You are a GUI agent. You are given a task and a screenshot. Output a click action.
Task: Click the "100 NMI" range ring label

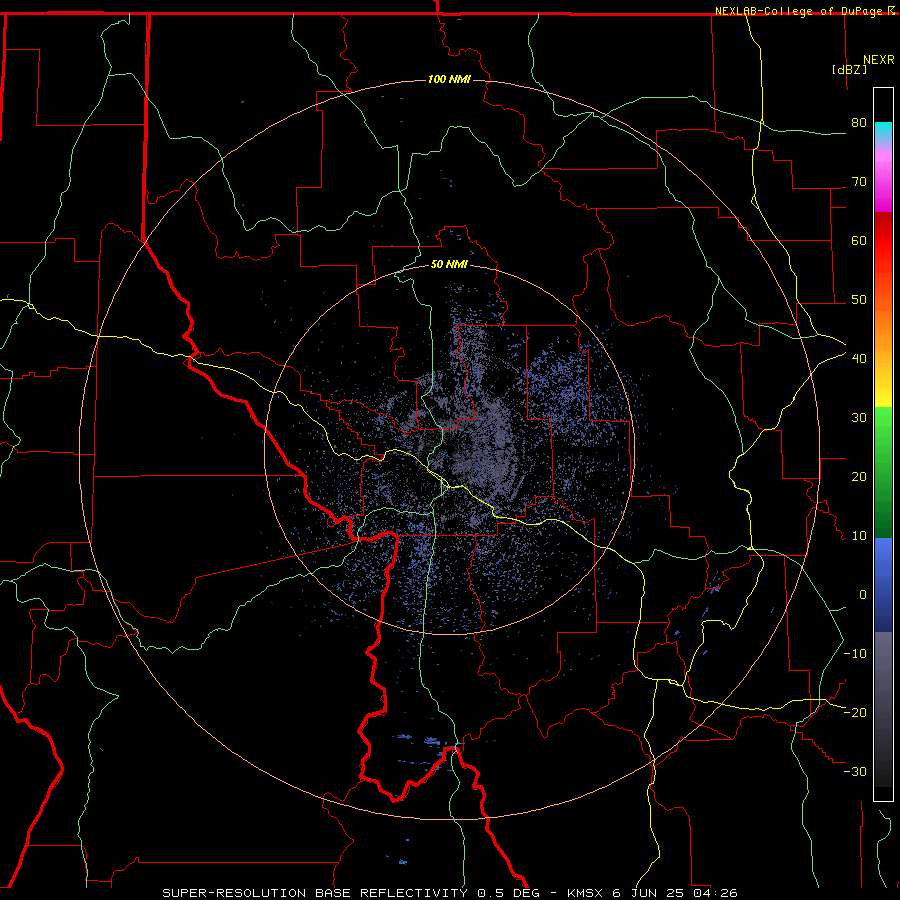coord(449,79)
